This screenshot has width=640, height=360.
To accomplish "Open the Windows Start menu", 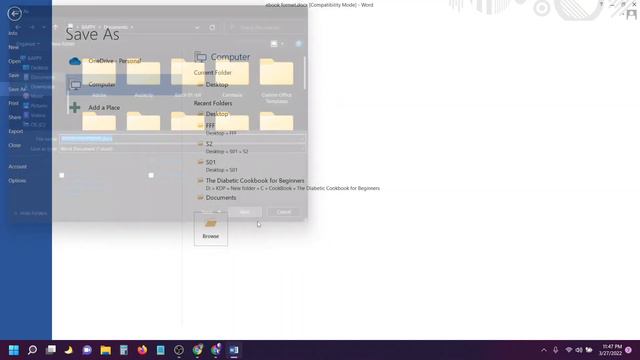I will [14, 350].
